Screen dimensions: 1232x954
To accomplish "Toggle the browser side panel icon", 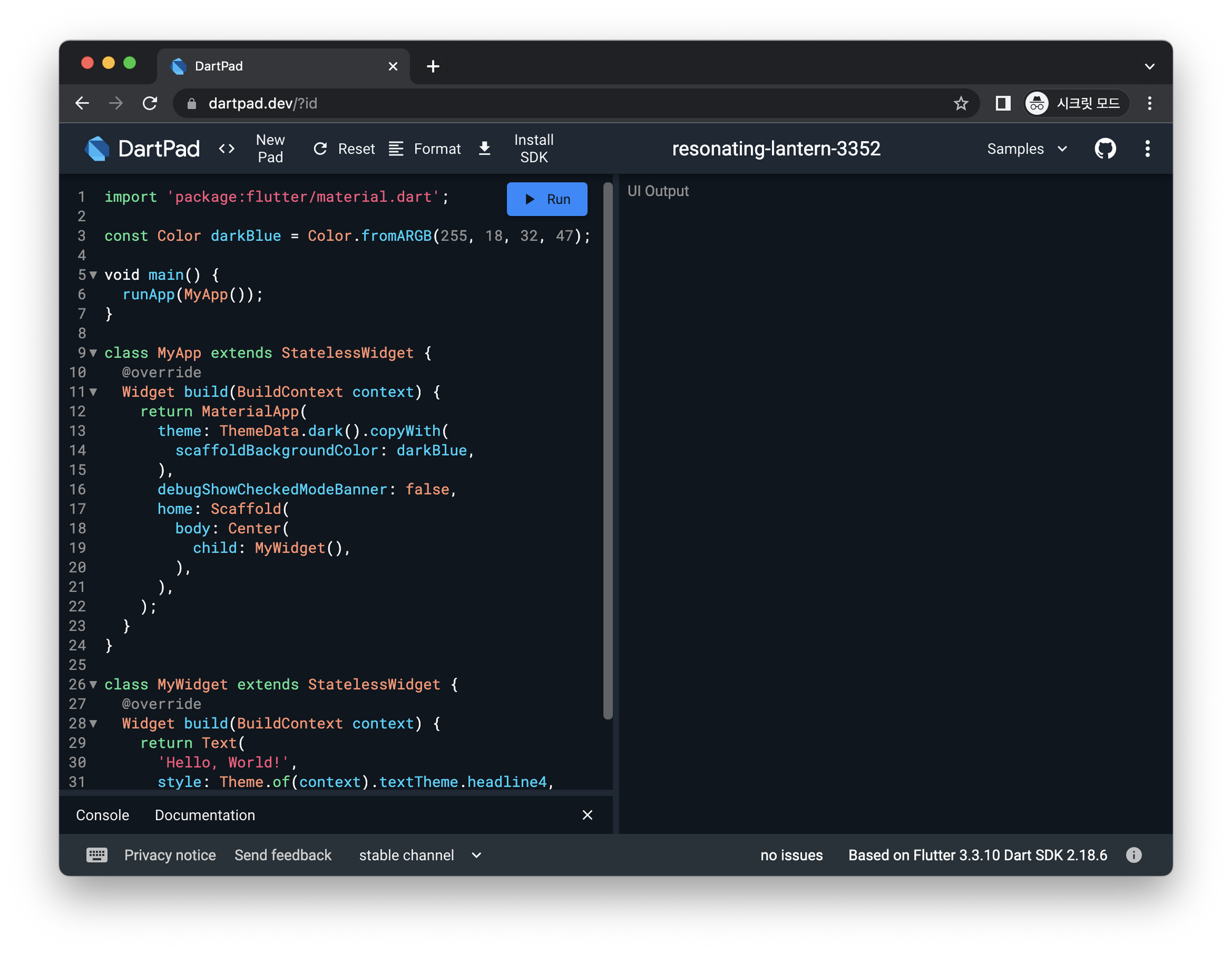I will tap(1003, 104).
